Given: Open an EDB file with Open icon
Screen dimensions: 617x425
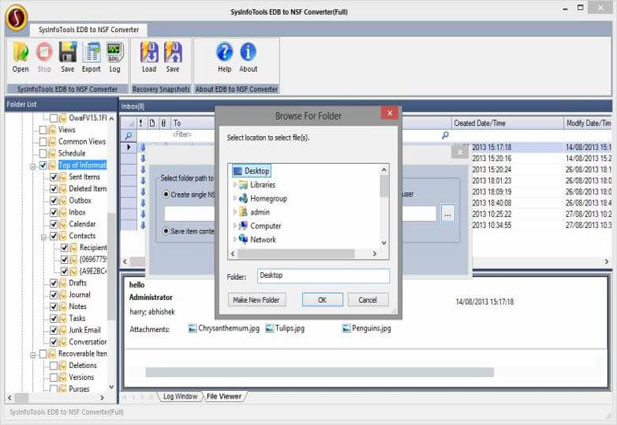Looking at the screenshot, I should pyautogui.click(x=20, y=57).
